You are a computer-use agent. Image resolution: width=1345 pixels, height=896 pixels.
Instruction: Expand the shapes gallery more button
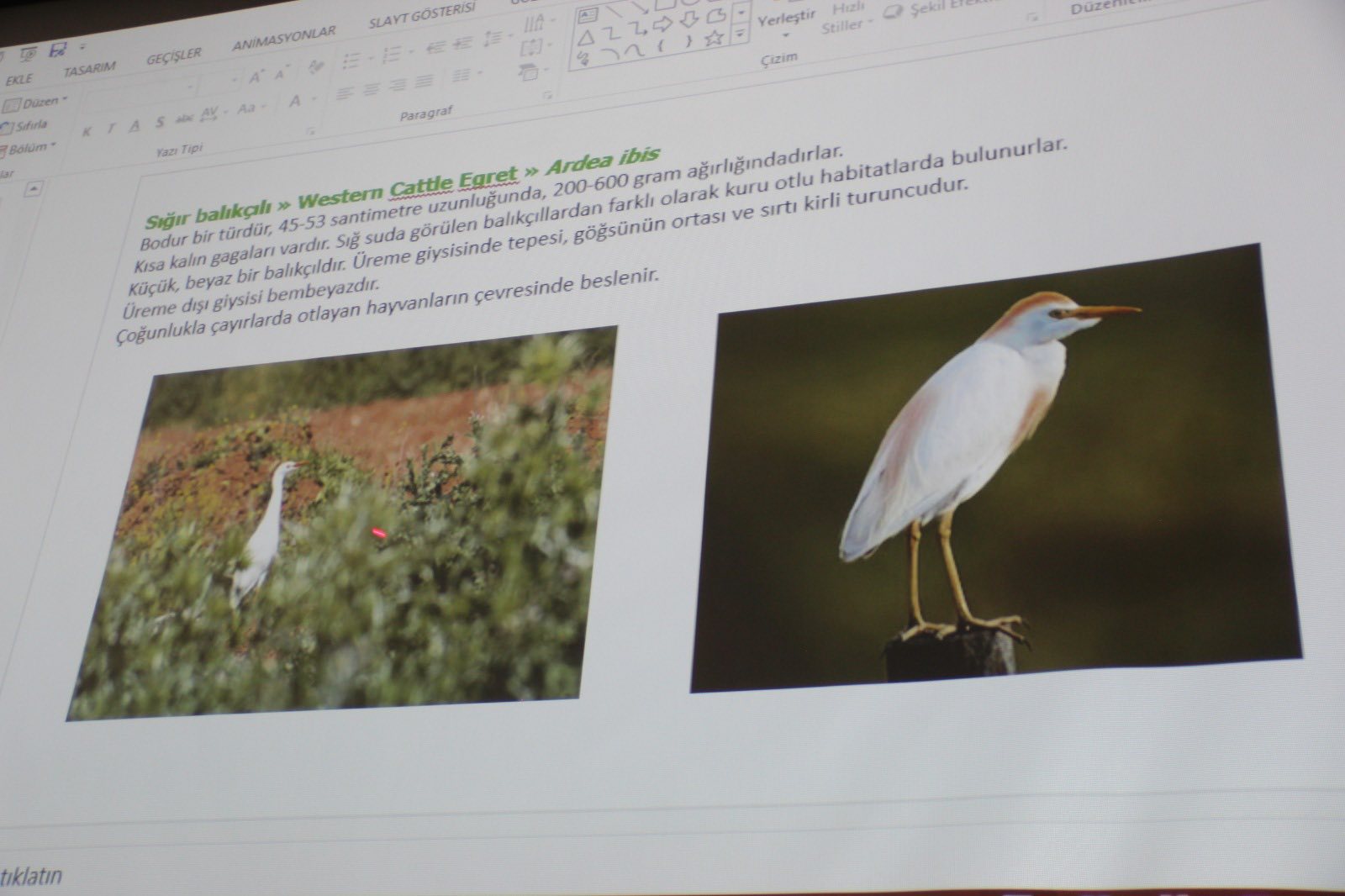pyautogui.click(x=740, y=34)
